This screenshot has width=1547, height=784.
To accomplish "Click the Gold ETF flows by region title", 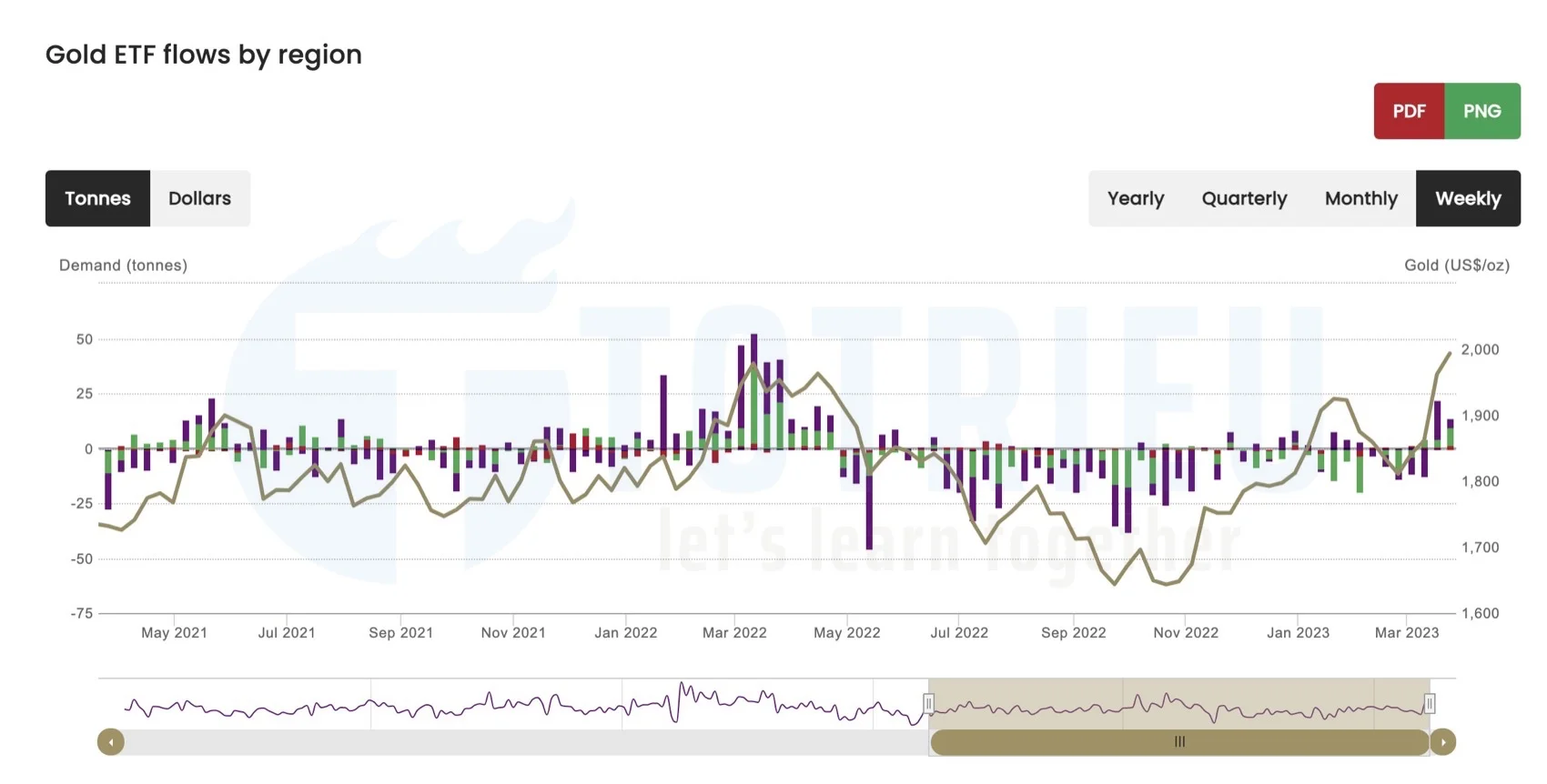I will 203,55.
